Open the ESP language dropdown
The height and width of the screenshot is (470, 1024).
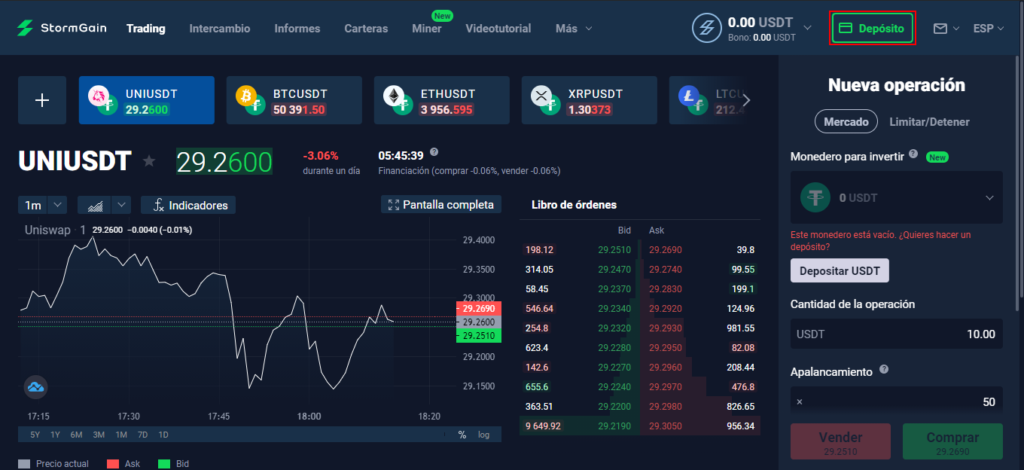coord(988,29)
